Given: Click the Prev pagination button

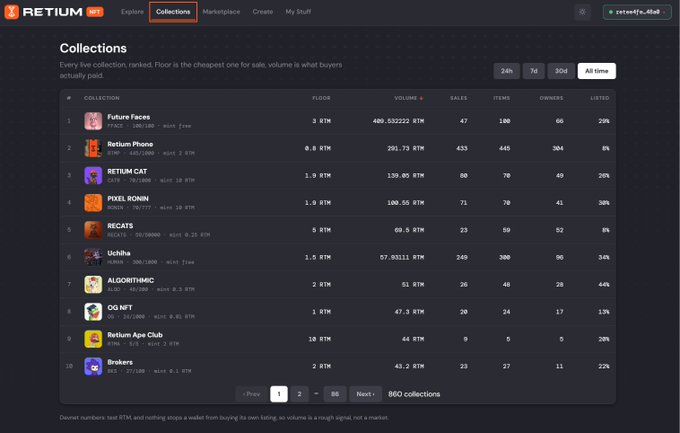Looking at the screenshot, I should [252, 394].
